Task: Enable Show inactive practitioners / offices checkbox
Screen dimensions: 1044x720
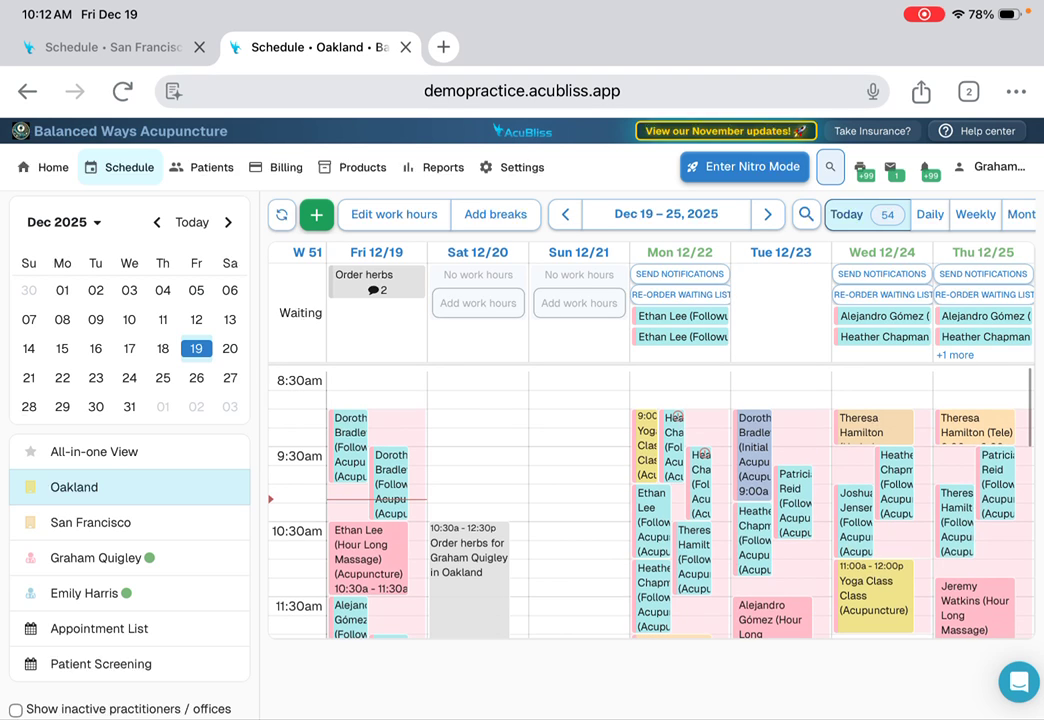Action: pyautogui.click(x=16, y=710)
